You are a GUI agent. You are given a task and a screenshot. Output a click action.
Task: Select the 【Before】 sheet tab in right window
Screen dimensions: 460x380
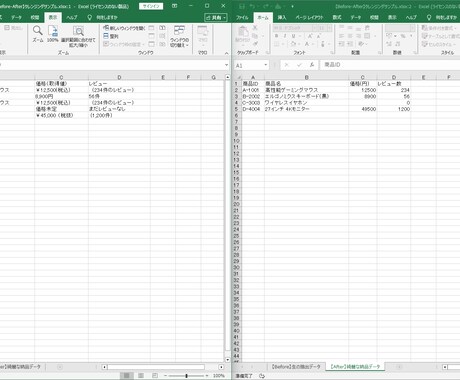coord(296,367)
